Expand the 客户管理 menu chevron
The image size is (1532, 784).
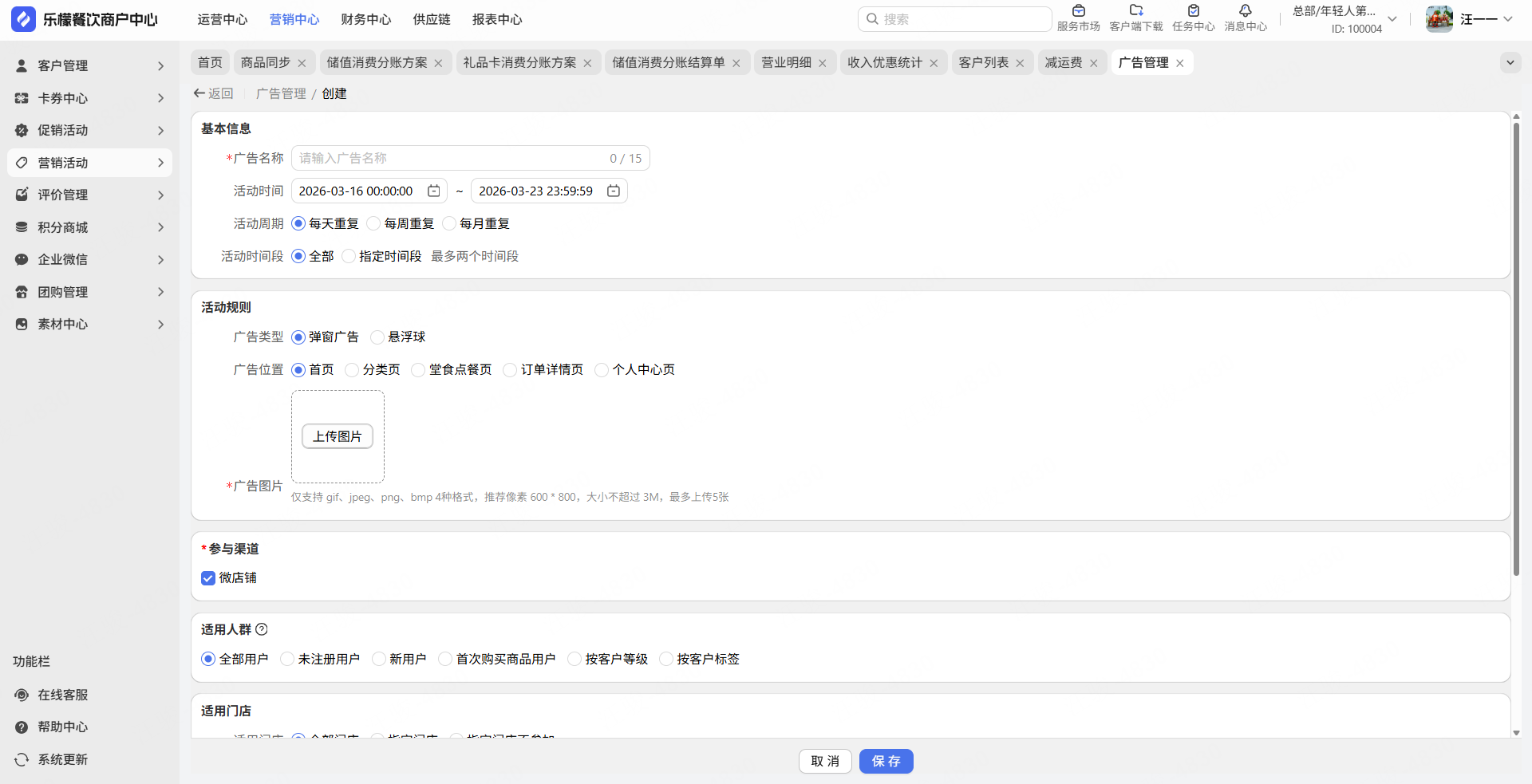pos(160,65)
